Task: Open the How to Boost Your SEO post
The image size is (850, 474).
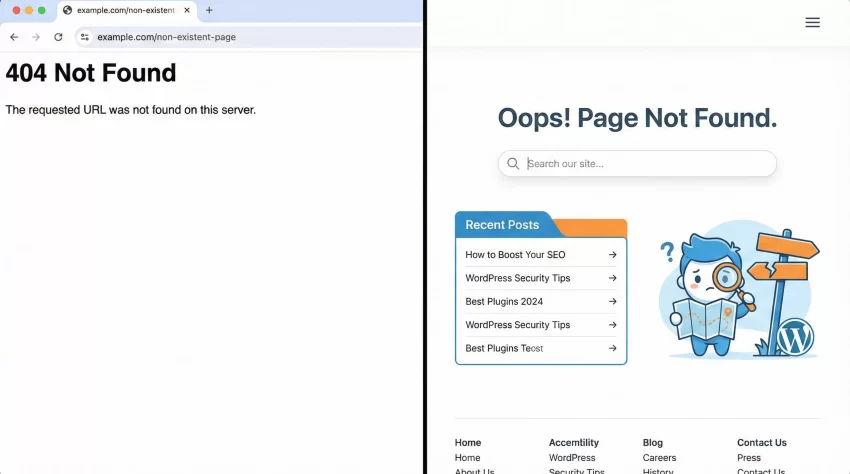Action: coord(515,254)
